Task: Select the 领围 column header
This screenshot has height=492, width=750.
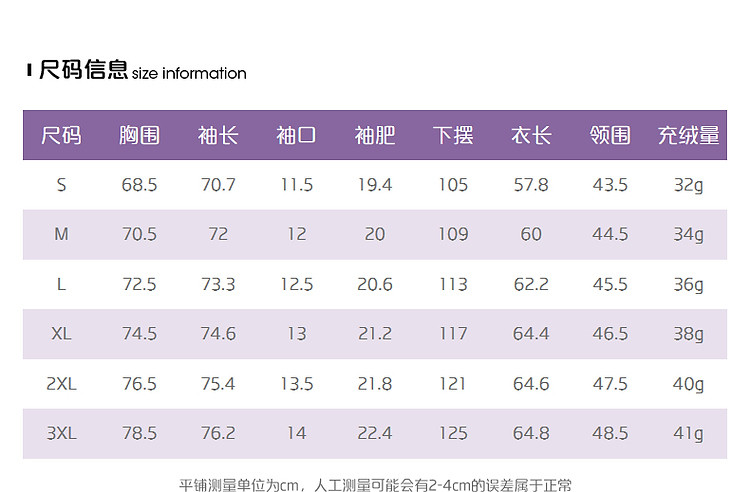Action: tap(610, 135)
